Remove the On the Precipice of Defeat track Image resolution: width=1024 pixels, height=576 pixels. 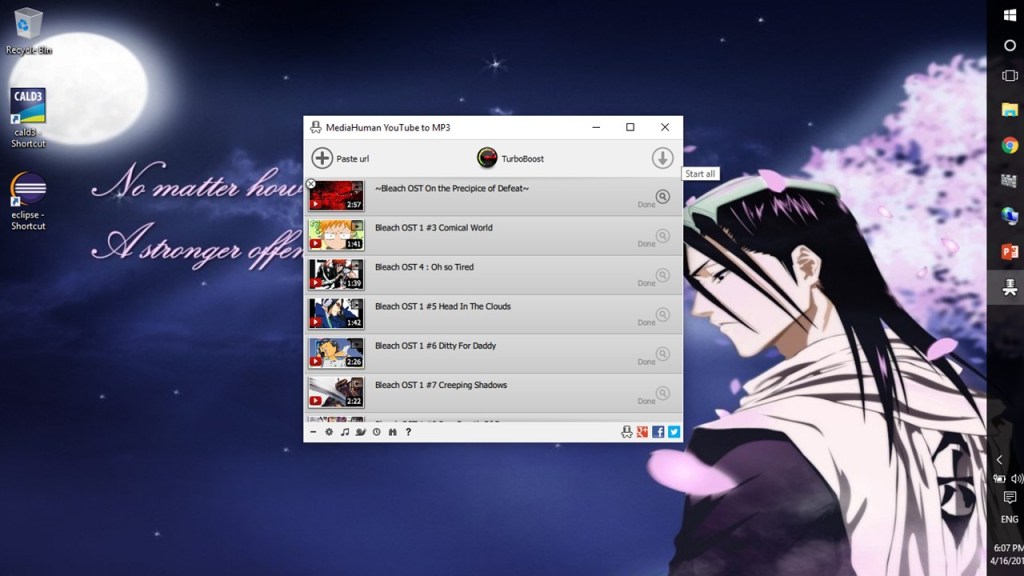point(311,184)
